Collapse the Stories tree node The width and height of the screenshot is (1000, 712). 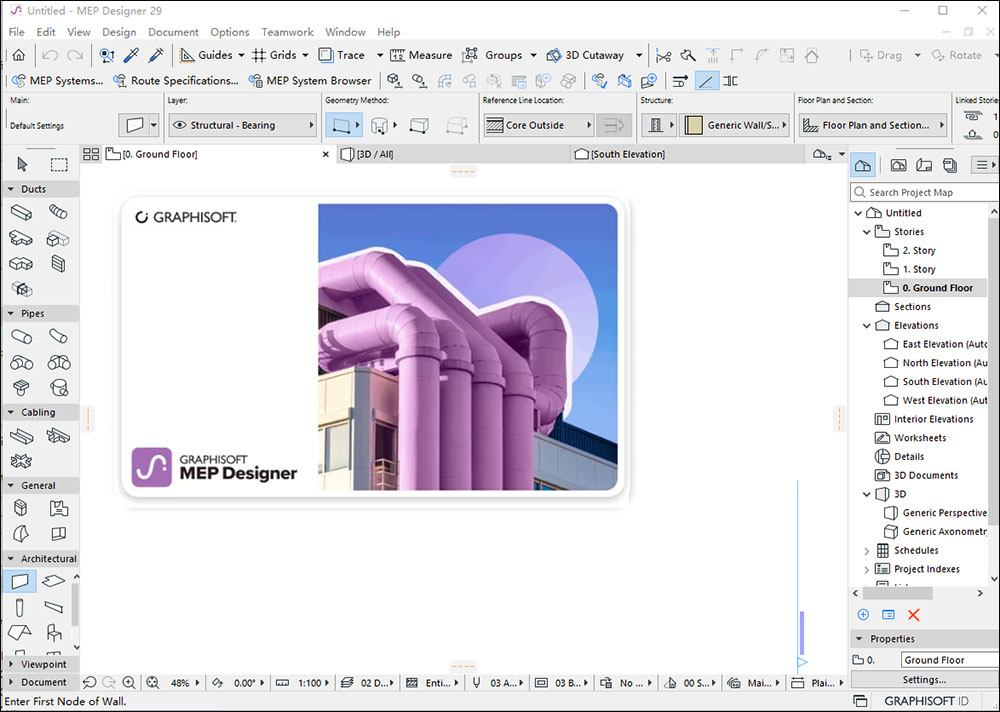(867, 232)
